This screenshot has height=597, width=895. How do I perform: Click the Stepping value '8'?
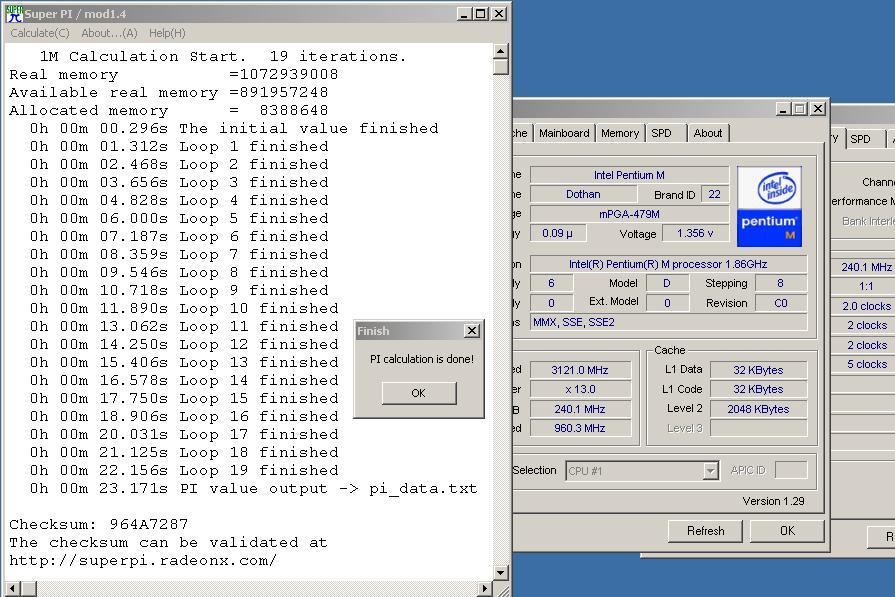(780, 283)
